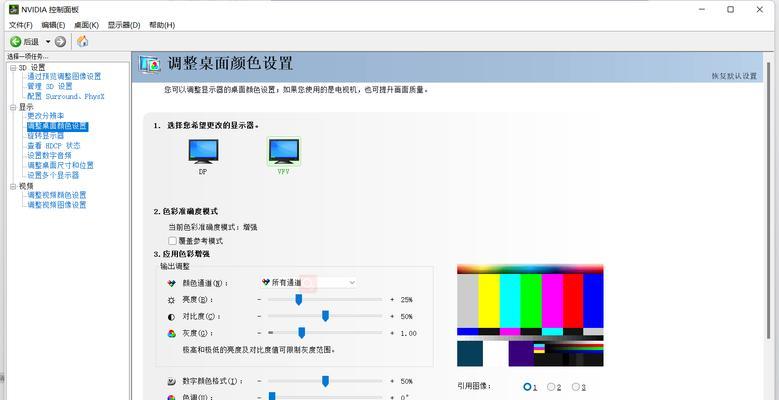Click the color bars reference image

(x=530, y=316)
